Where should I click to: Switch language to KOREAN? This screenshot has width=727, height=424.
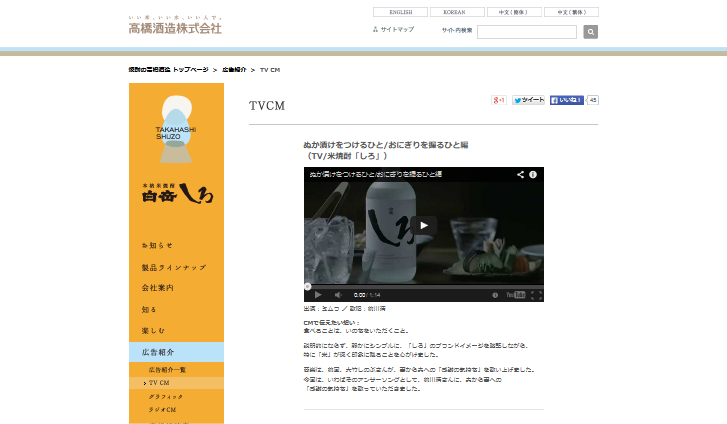tap(457, 12)
